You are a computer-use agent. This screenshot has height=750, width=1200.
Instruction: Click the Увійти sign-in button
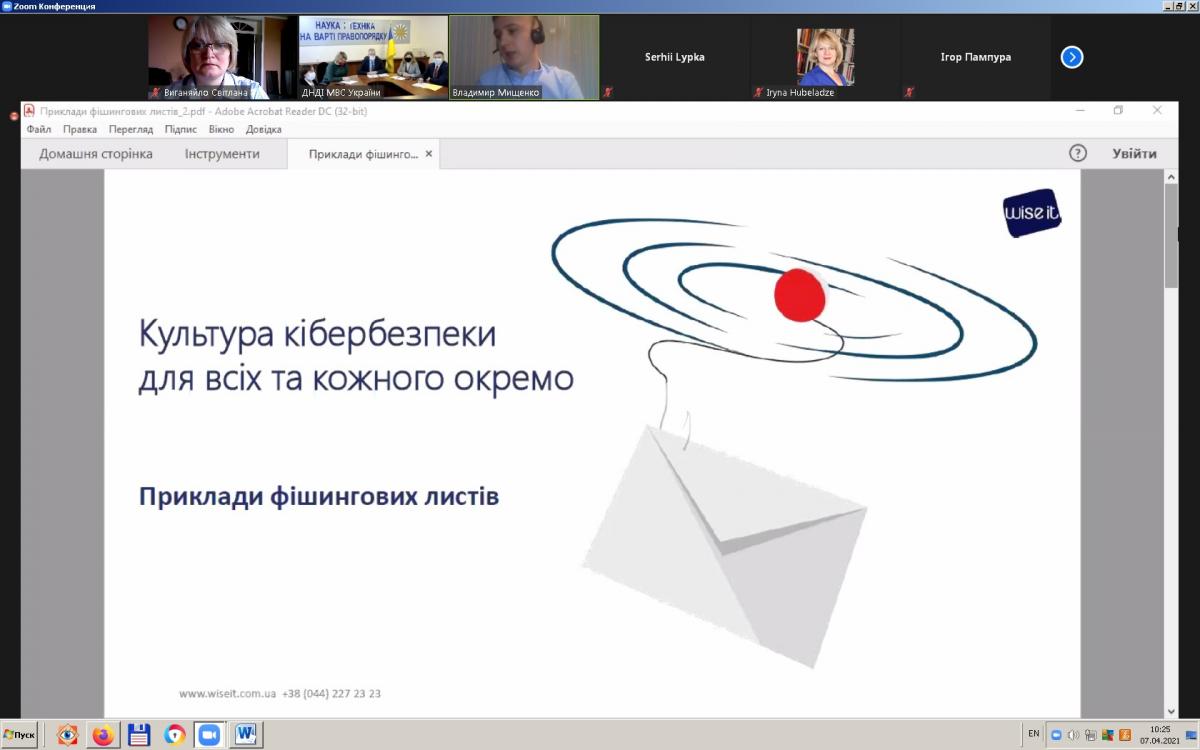pyautogui.click(x=1134, y=154)
